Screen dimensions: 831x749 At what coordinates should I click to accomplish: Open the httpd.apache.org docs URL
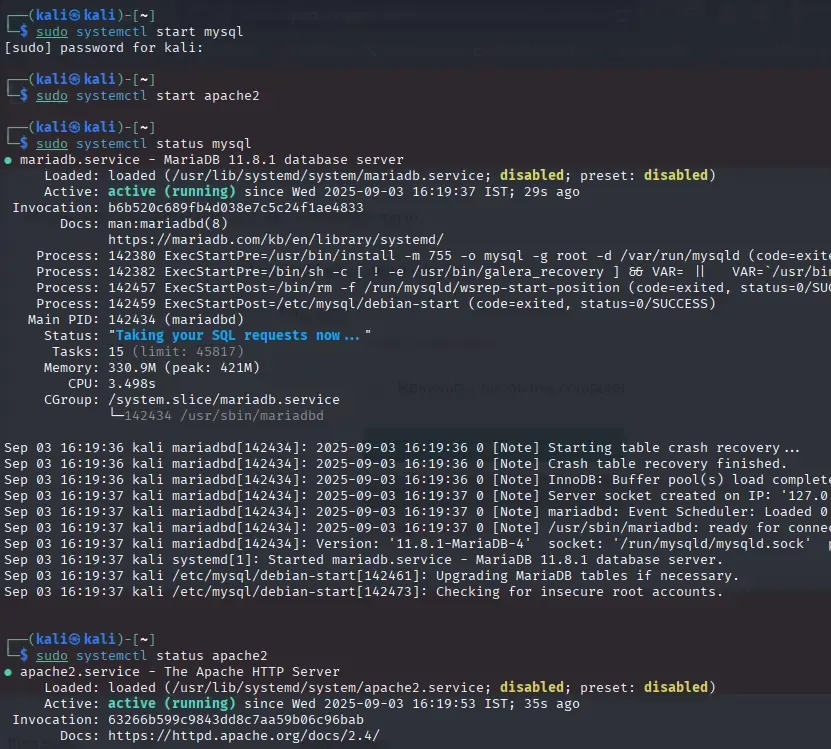(243, 736)
